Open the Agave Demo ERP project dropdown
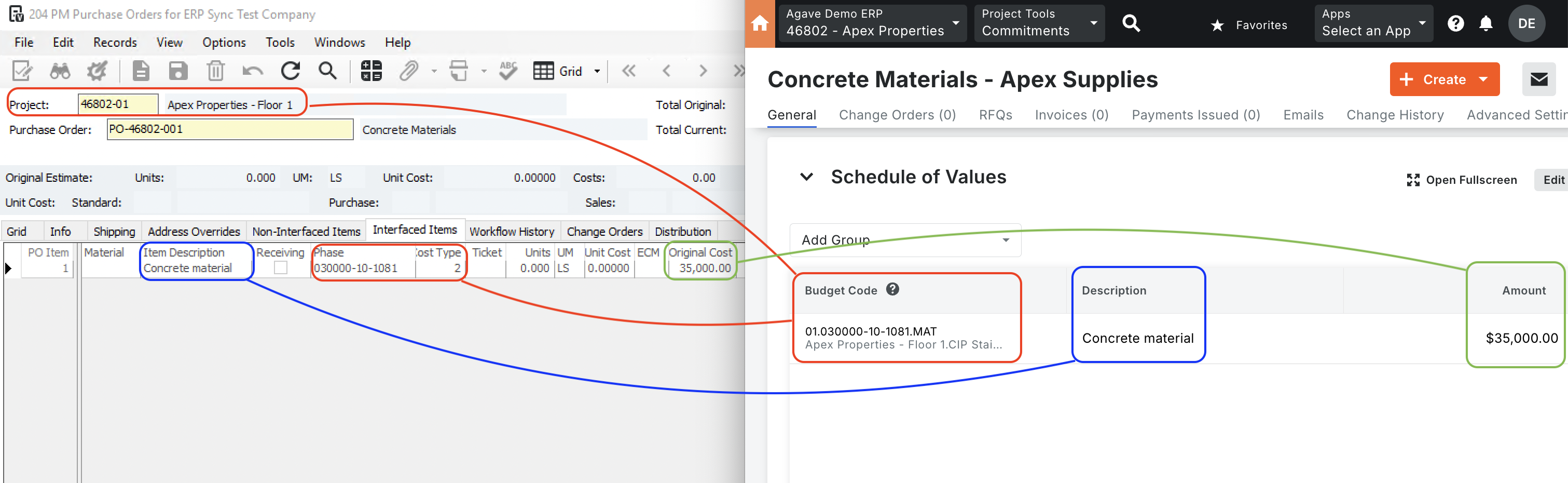The image size is (1568, 483). click(x=872, y=23)
